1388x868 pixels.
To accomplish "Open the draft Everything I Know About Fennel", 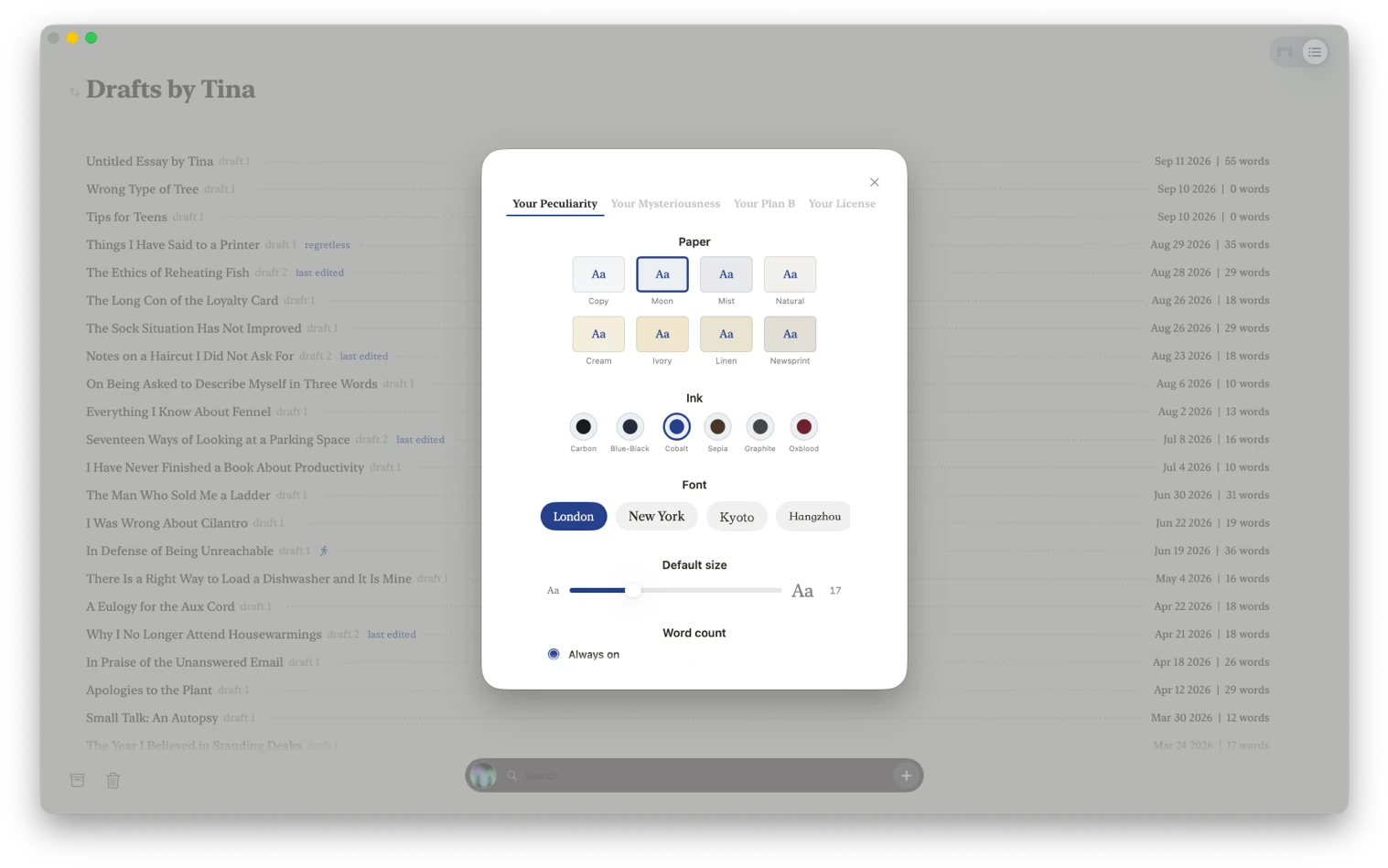I will click(178, 412).
